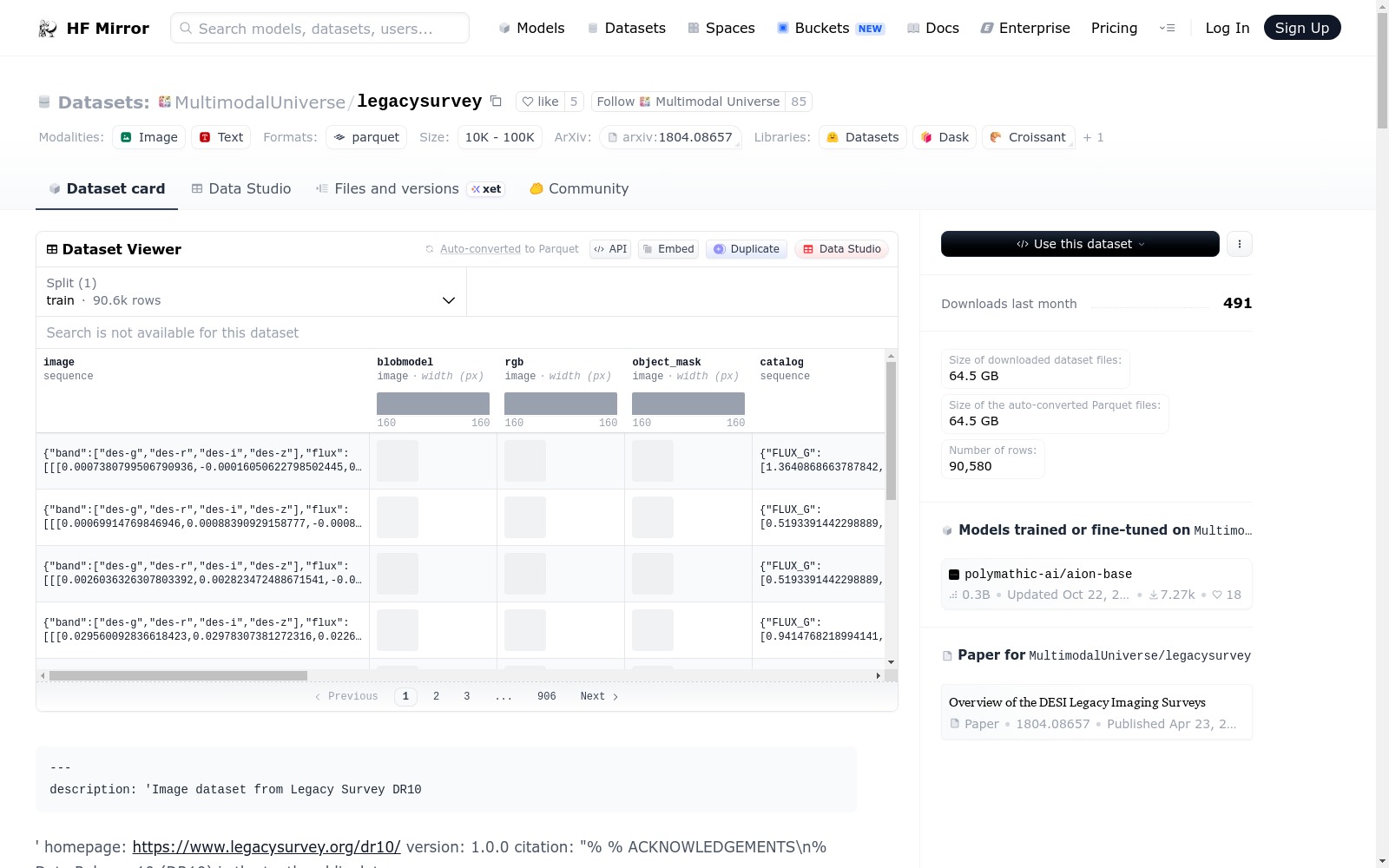
Task: Go to the Community tab
Action: tap(579, 188)
